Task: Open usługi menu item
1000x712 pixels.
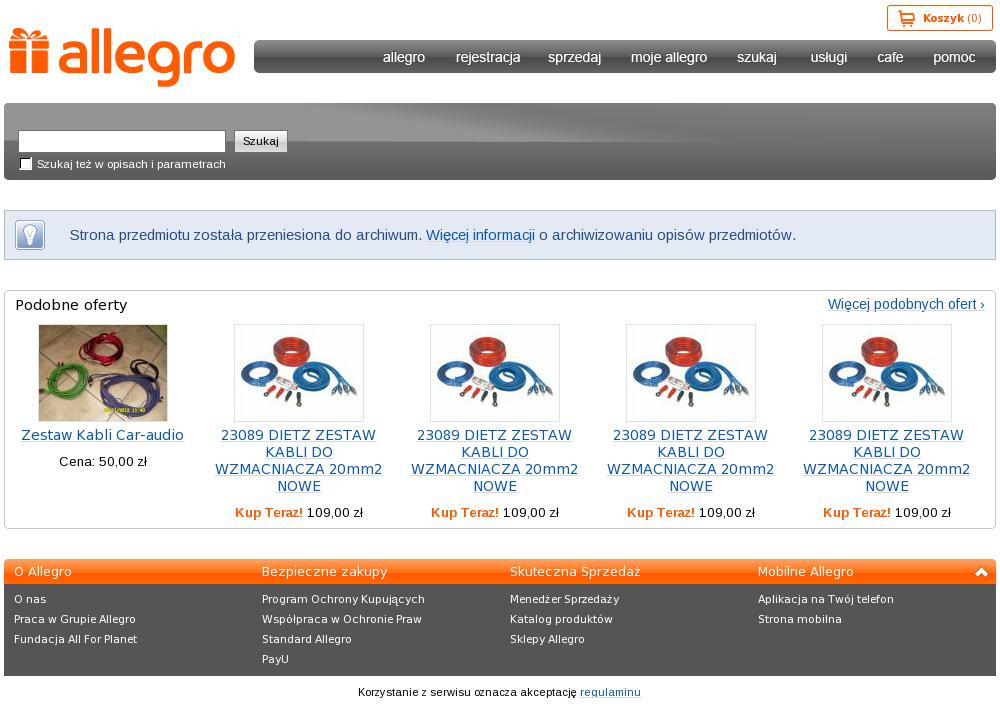Action: [829, 57]
